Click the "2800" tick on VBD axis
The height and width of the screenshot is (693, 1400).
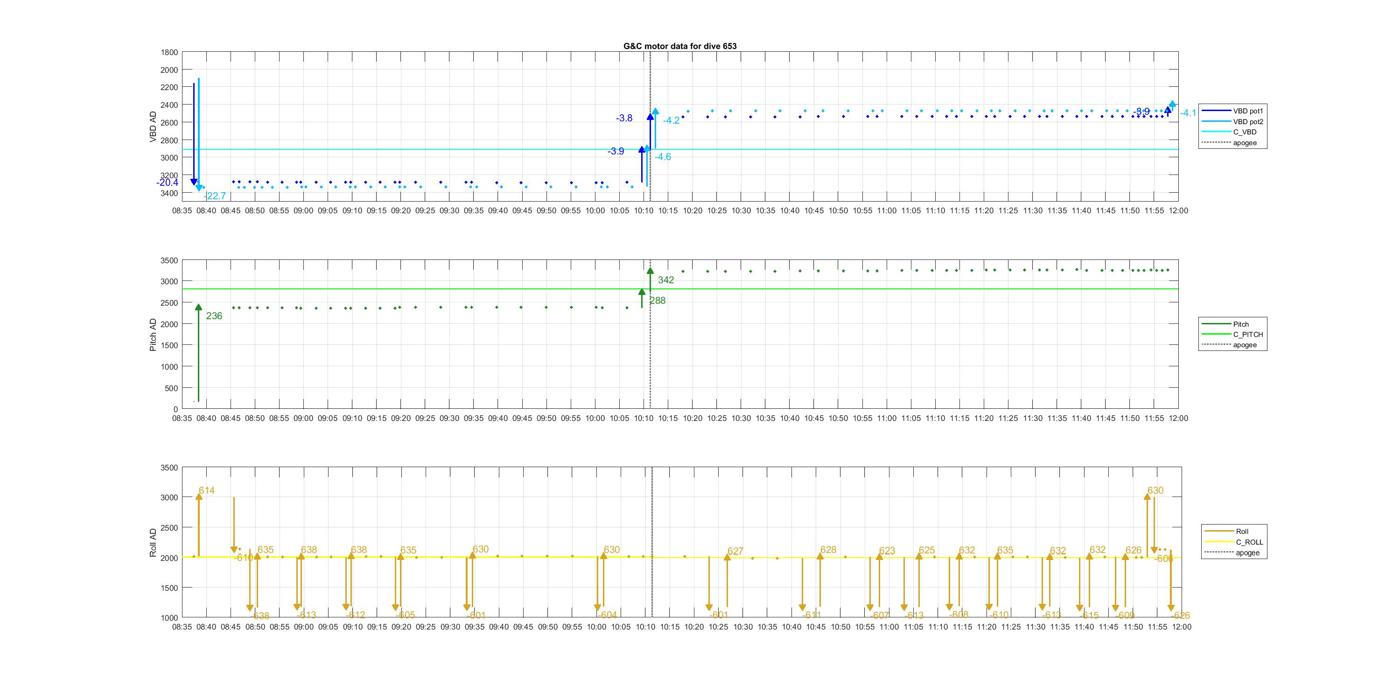pyautogui.click(x=170, y=140)
